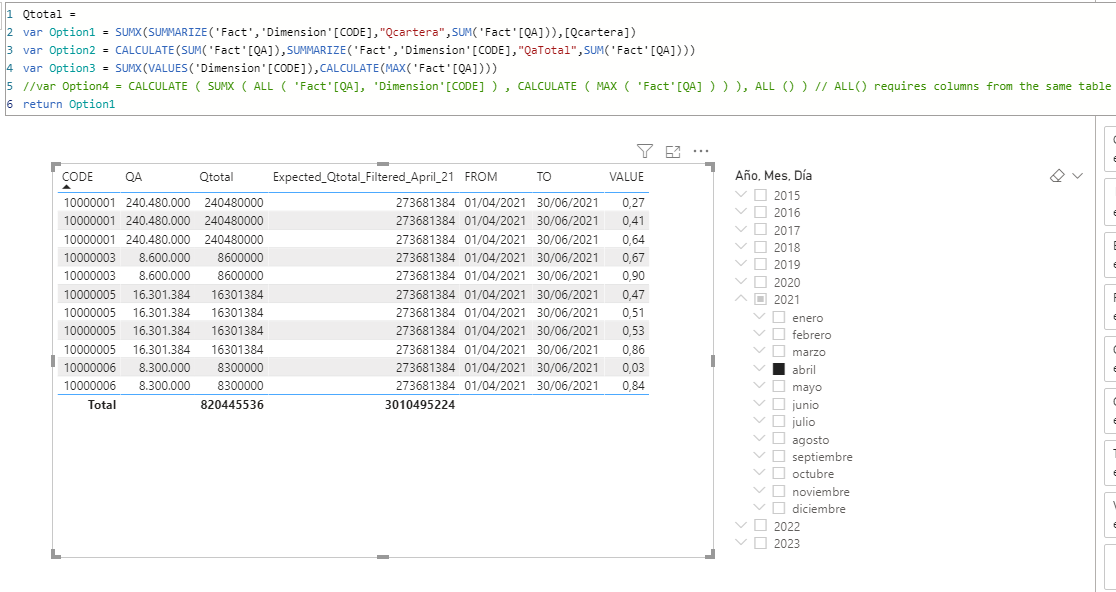This screenshot has width=1116, height=592.
Task: Check the septiembre month checkbox
Action: click(779, 456)
